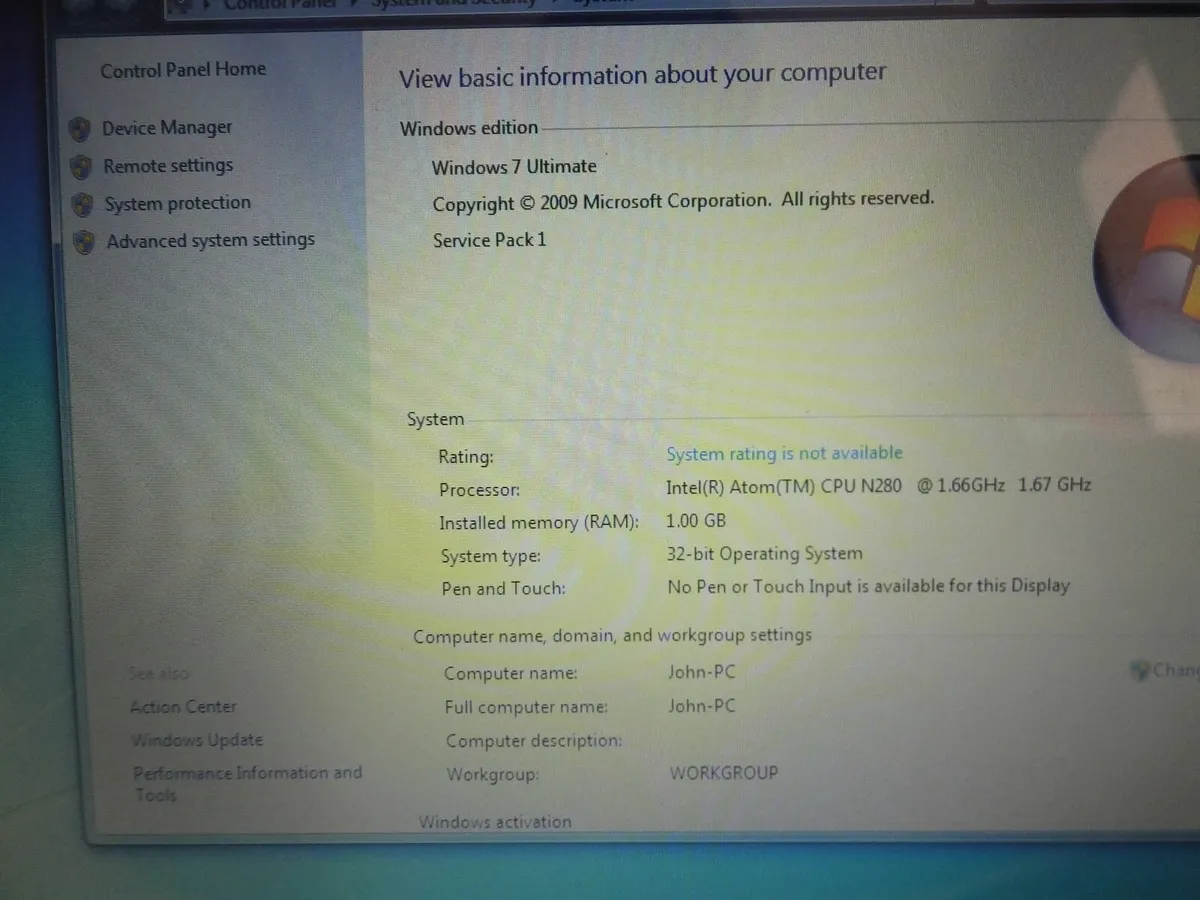Open Action Center from See also
This screenshot has width=1200, height=900.
tap(183, 706)
